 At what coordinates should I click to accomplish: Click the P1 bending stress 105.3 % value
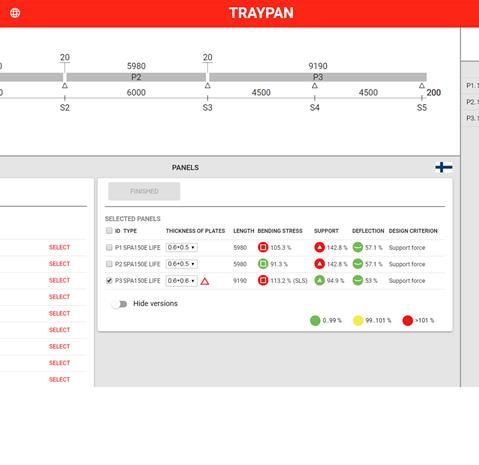pos(281,248)
